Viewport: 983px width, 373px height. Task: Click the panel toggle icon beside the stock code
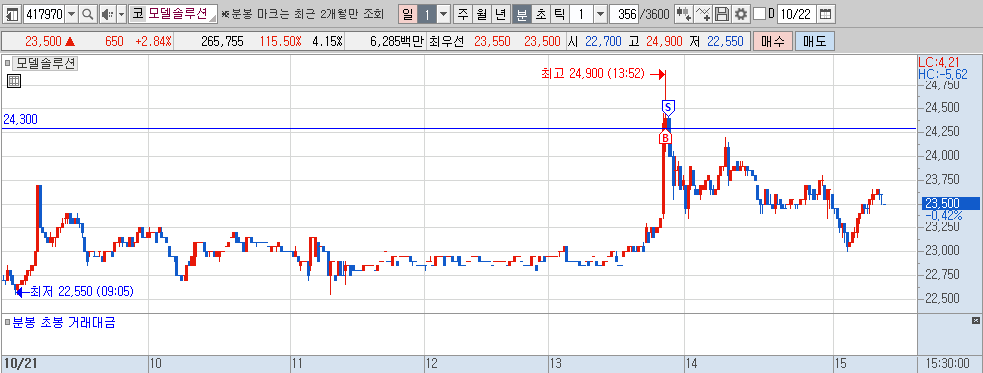click(x=13, y=14)
